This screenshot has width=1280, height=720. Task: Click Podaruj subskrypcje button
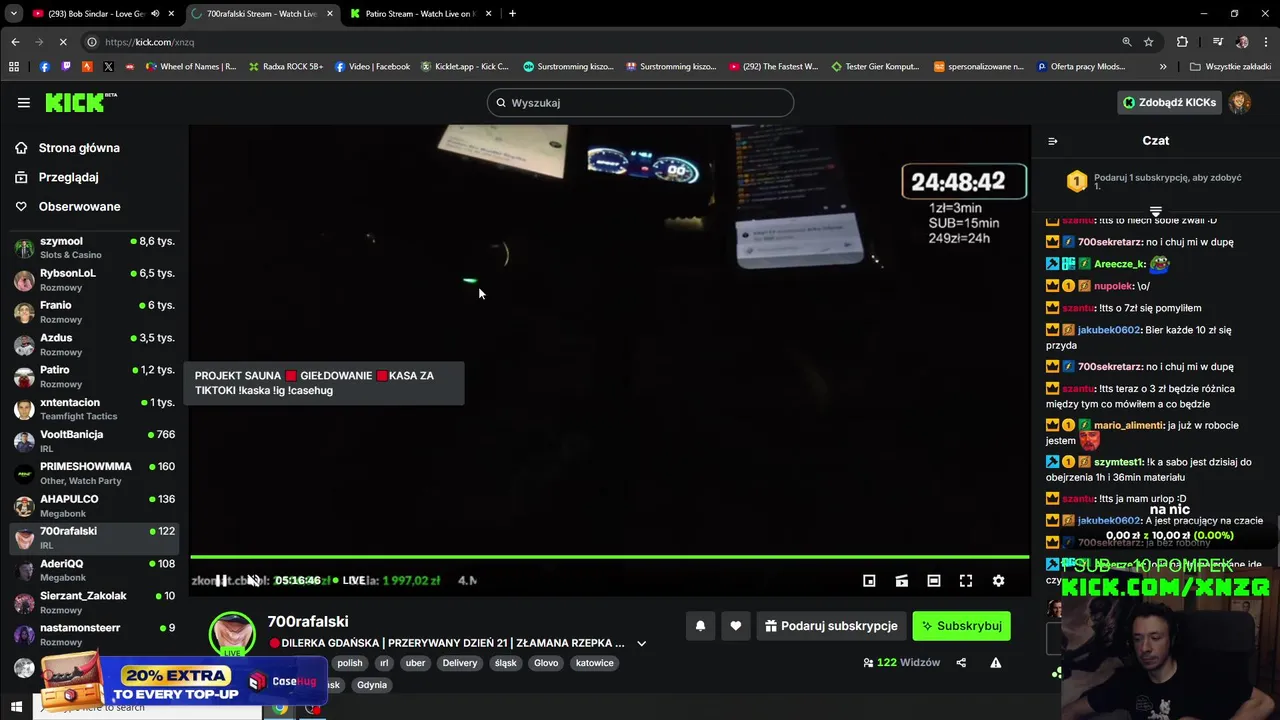pyautogui.click(x=831, y=626)
